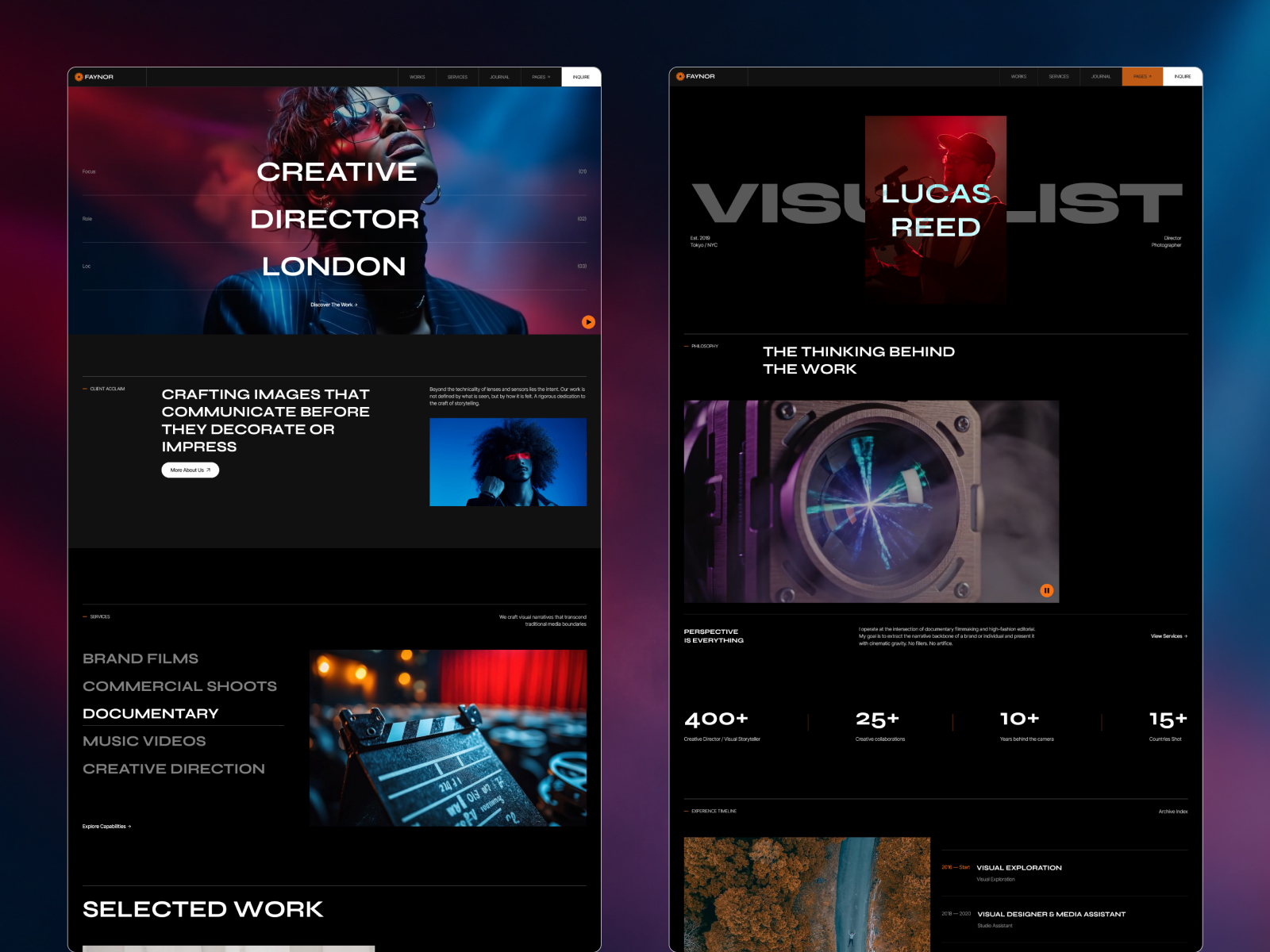Select COMMERCIAL SHOOTS in the services list

tap(180, 686)
